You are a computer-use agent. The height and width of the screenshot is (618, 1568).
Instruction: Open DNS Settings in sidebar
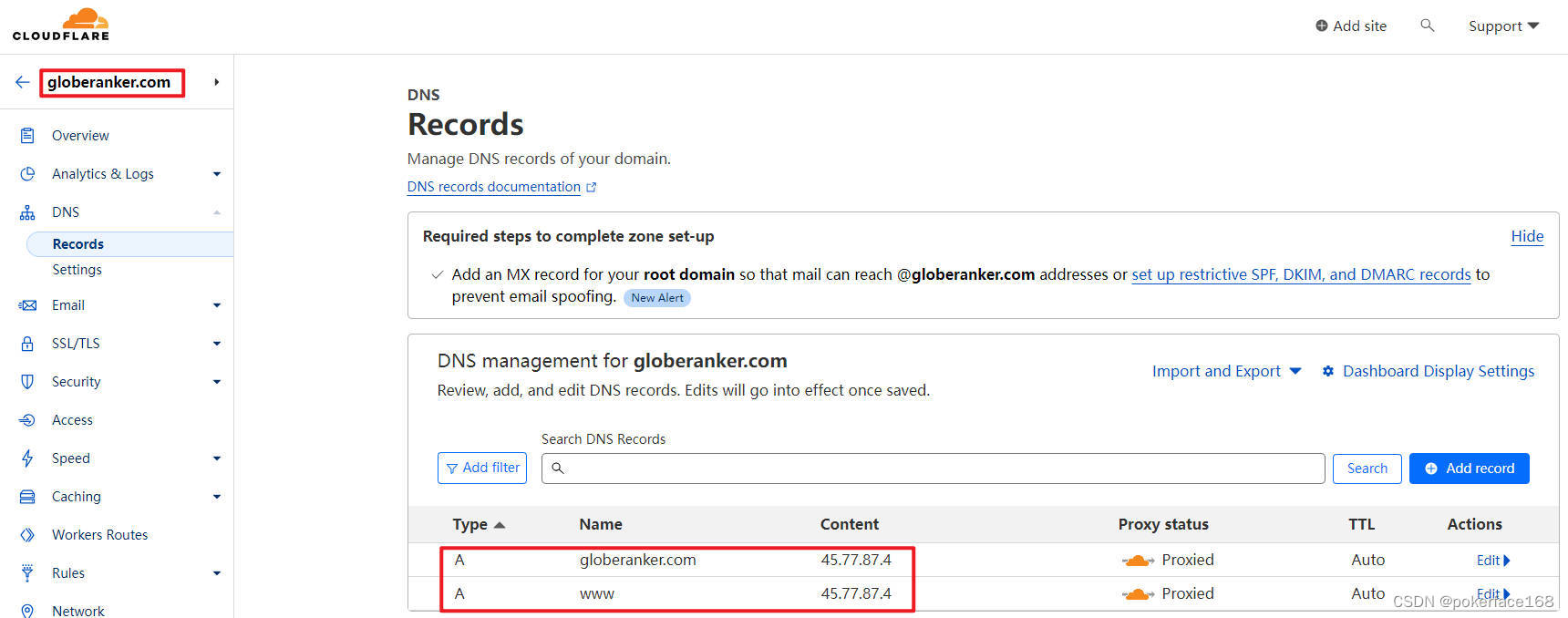(x=77, y=270)
